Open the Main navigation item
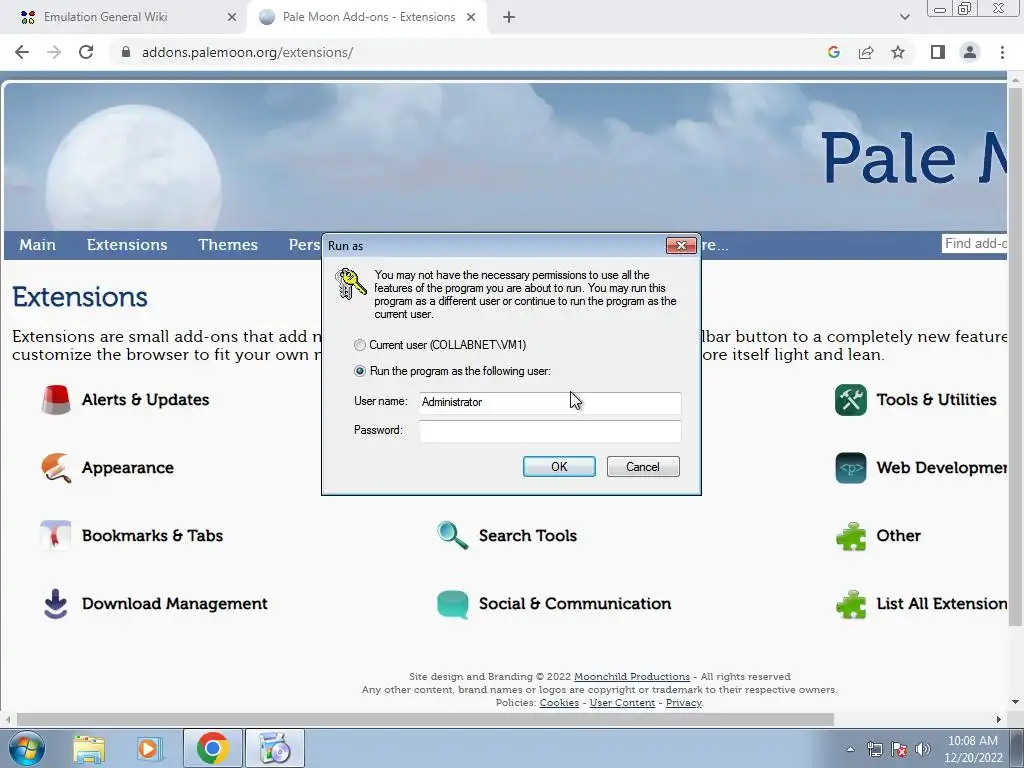 tap(37, 245)
